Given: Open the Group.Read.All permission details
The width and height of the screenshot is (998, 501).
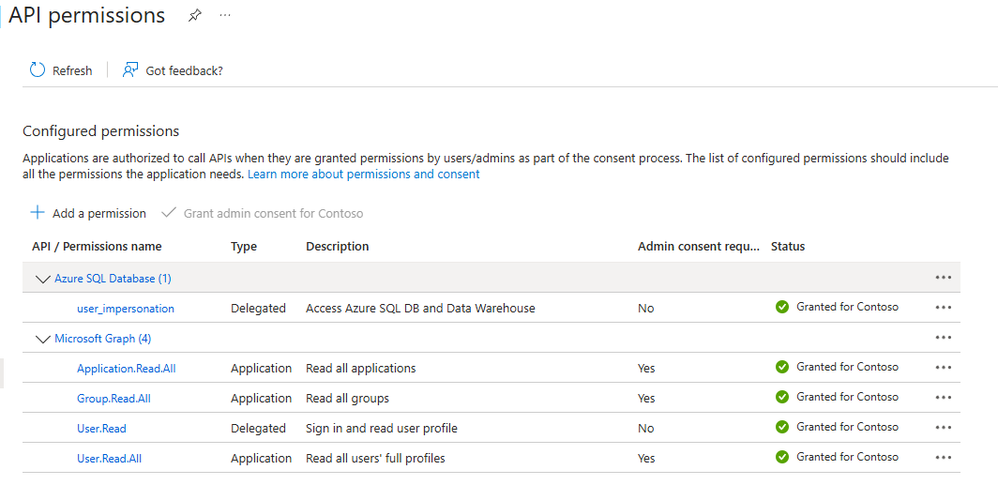Looking at the screenshot, I should (114, 398).
